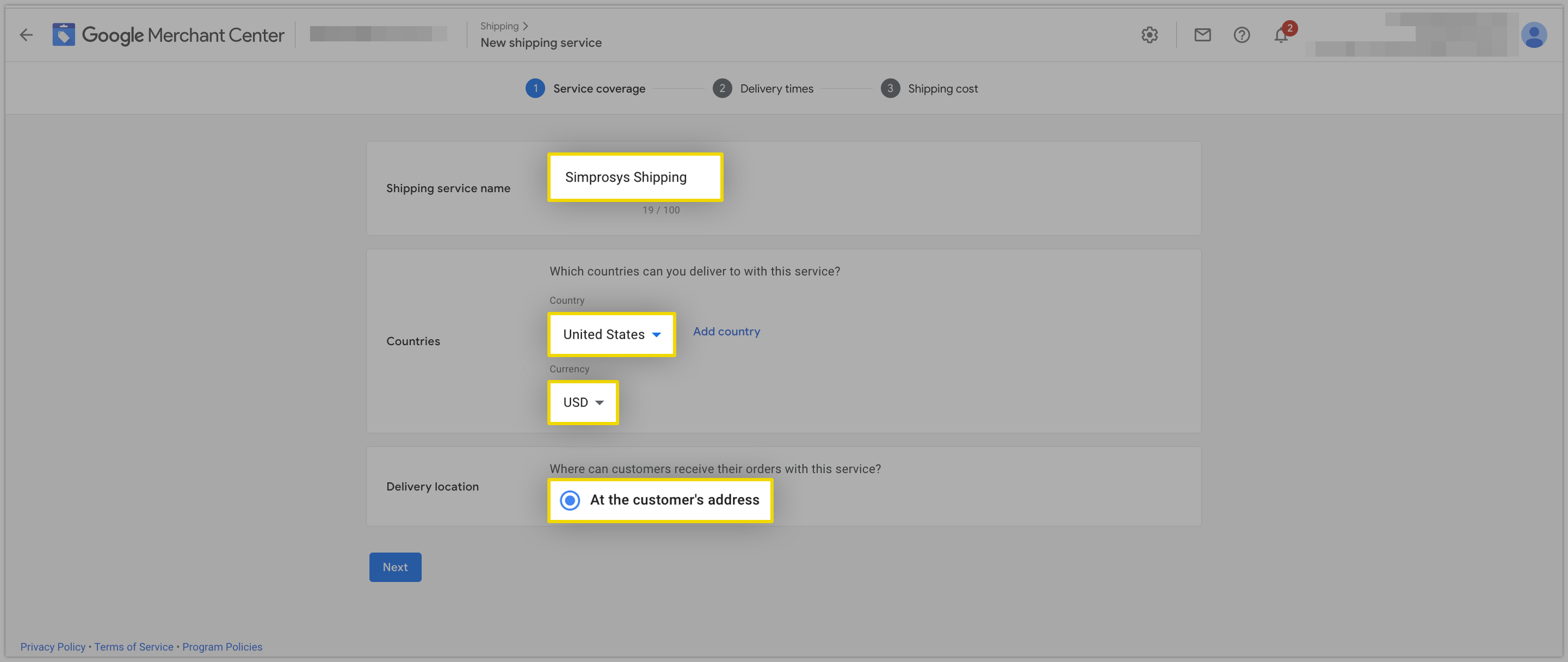Open the Terms of Service link
Viewport: 1568px width, 662px height.
[134, 647]
